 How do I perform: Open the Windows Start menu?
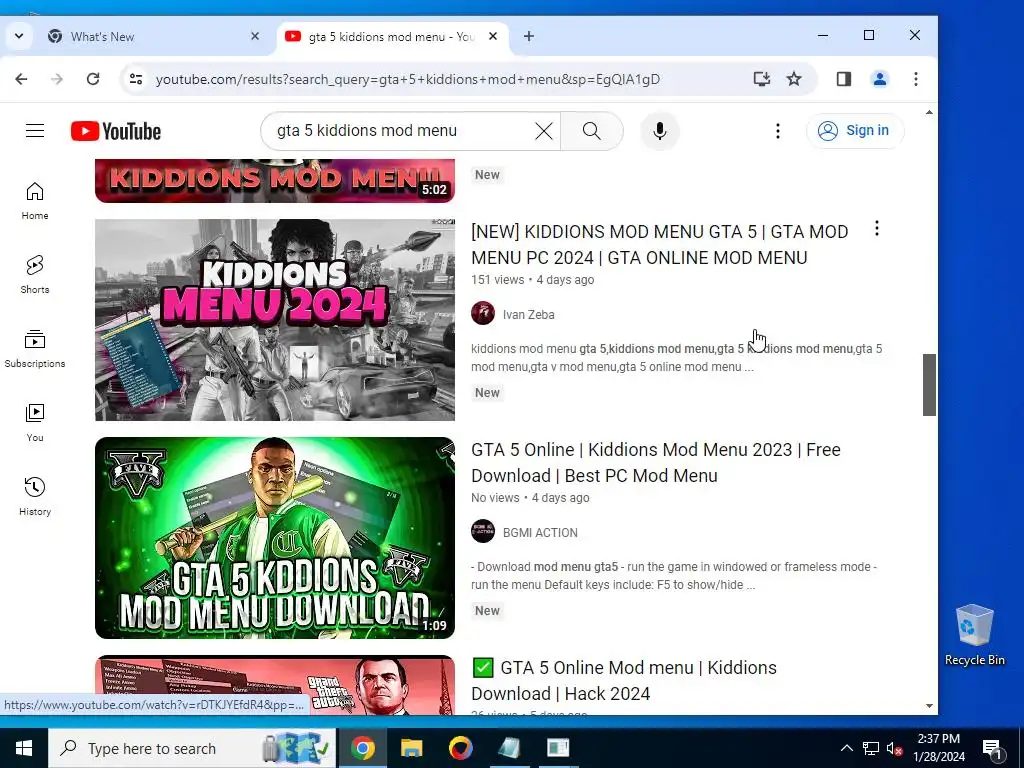coord(24,748)
